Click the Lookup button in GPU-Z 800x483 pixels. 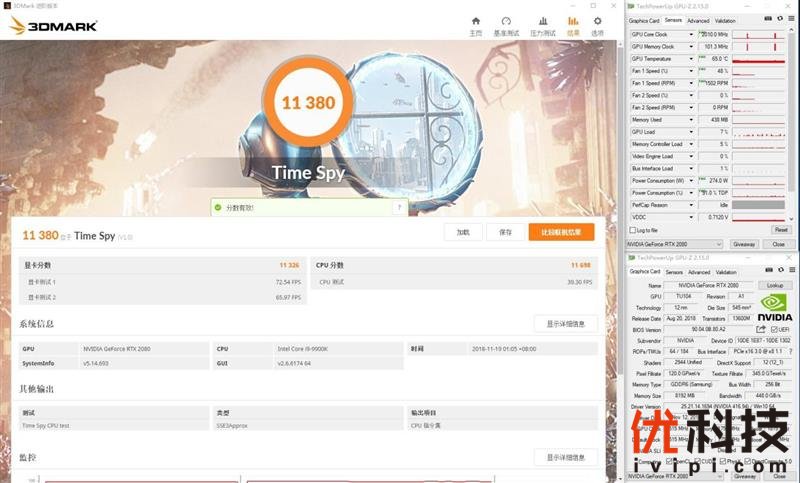click(x=775, y=285)
